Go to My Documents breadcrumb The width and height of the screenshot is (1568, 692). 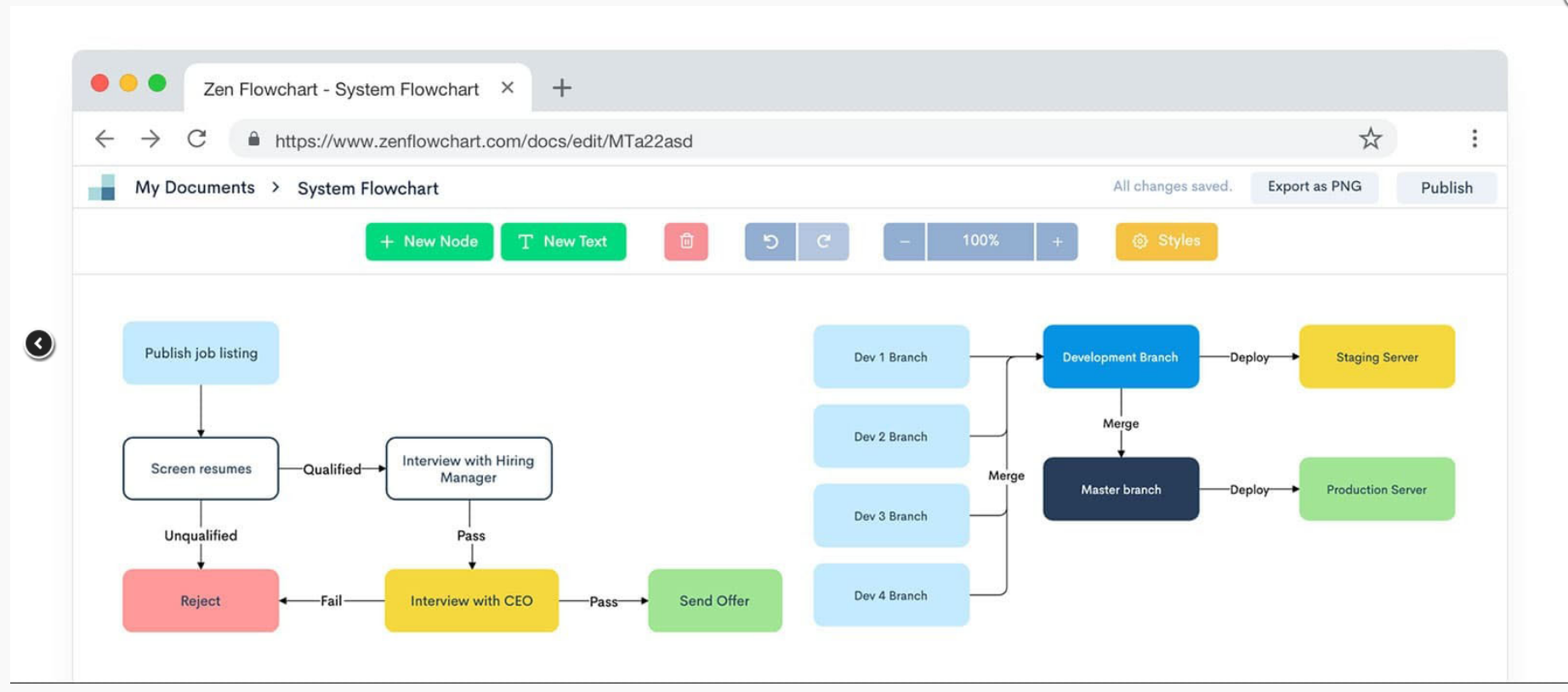point(195,188)
